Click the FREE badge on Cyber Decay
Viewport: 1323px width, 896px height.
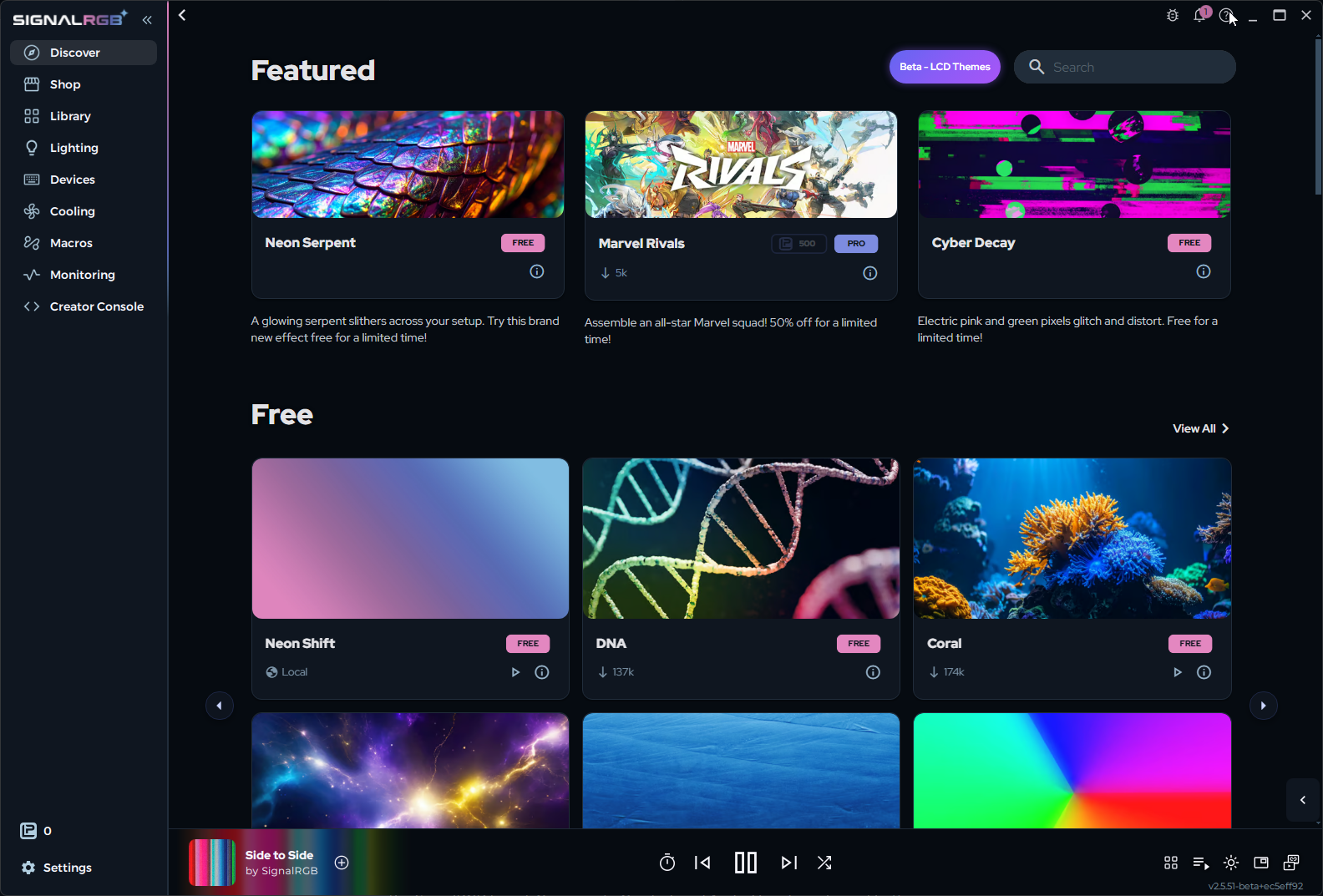[x=1189, y=243]
